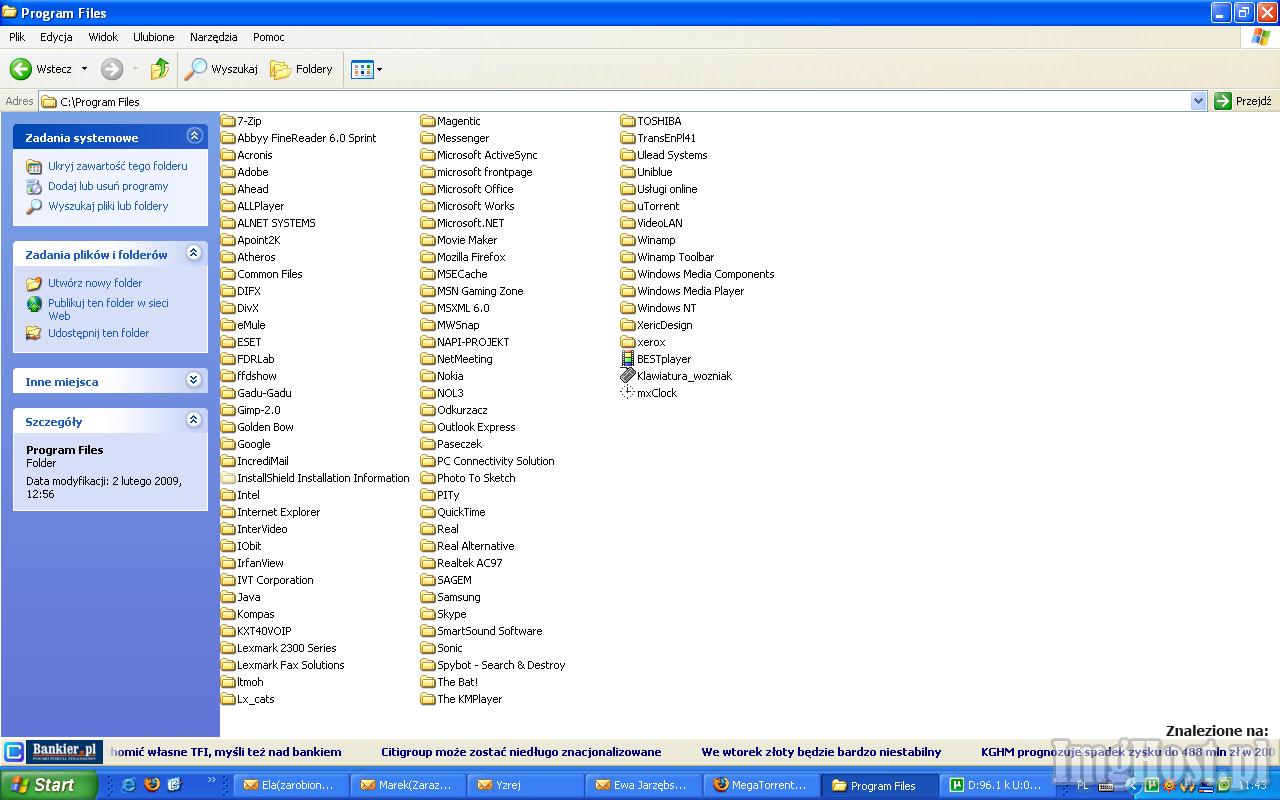Open the Ulubione menu
Viewport: 1280px width, 800px height.
click(x=153, y=37)
